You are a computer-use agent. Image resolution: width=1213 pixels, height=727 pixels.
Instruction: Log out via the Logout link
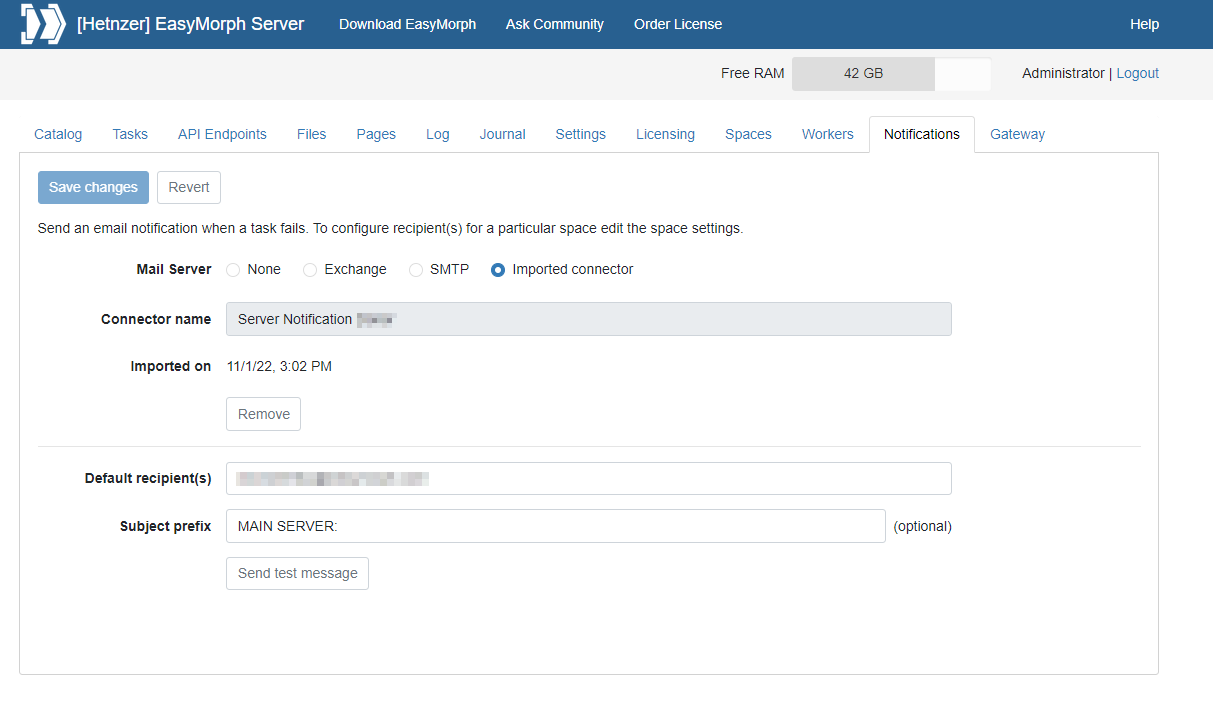click(x=1137, y=73)
